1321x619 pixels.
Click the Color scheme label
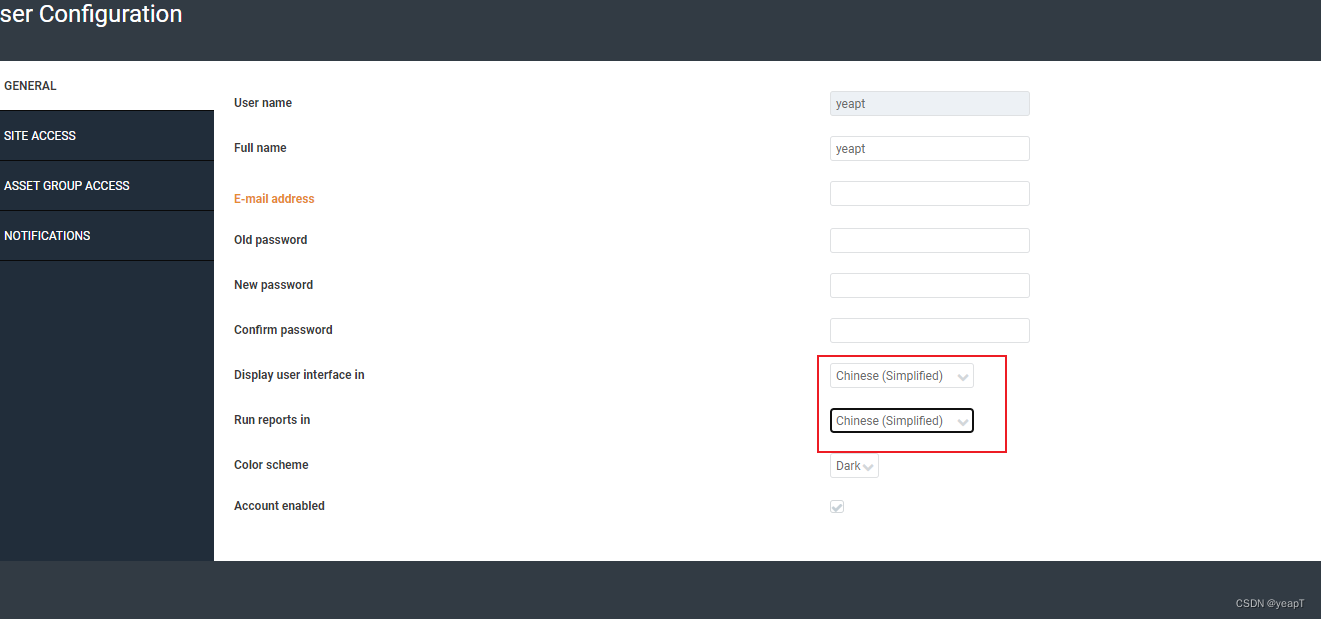click(x=271, y=465)
